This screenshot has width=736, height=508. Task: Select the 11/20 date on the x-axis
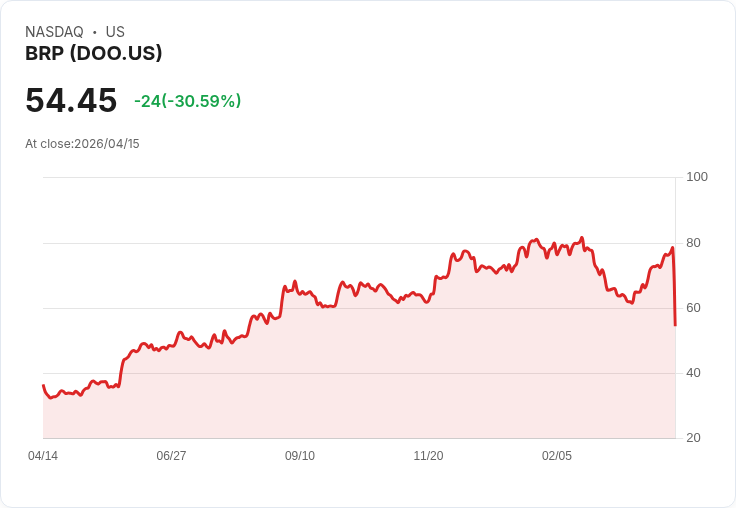pyautogui.click(x=428, y=456)
